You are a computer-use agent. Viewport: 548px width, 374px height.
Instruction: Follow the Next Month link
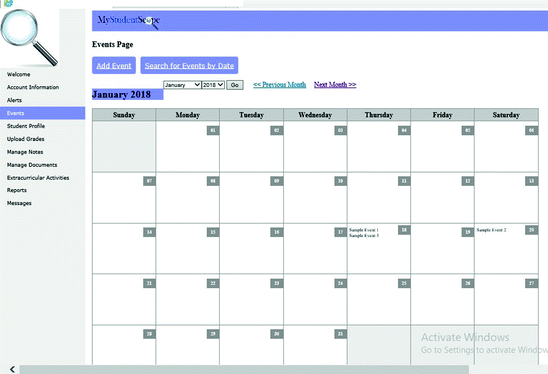pos(335,85)
